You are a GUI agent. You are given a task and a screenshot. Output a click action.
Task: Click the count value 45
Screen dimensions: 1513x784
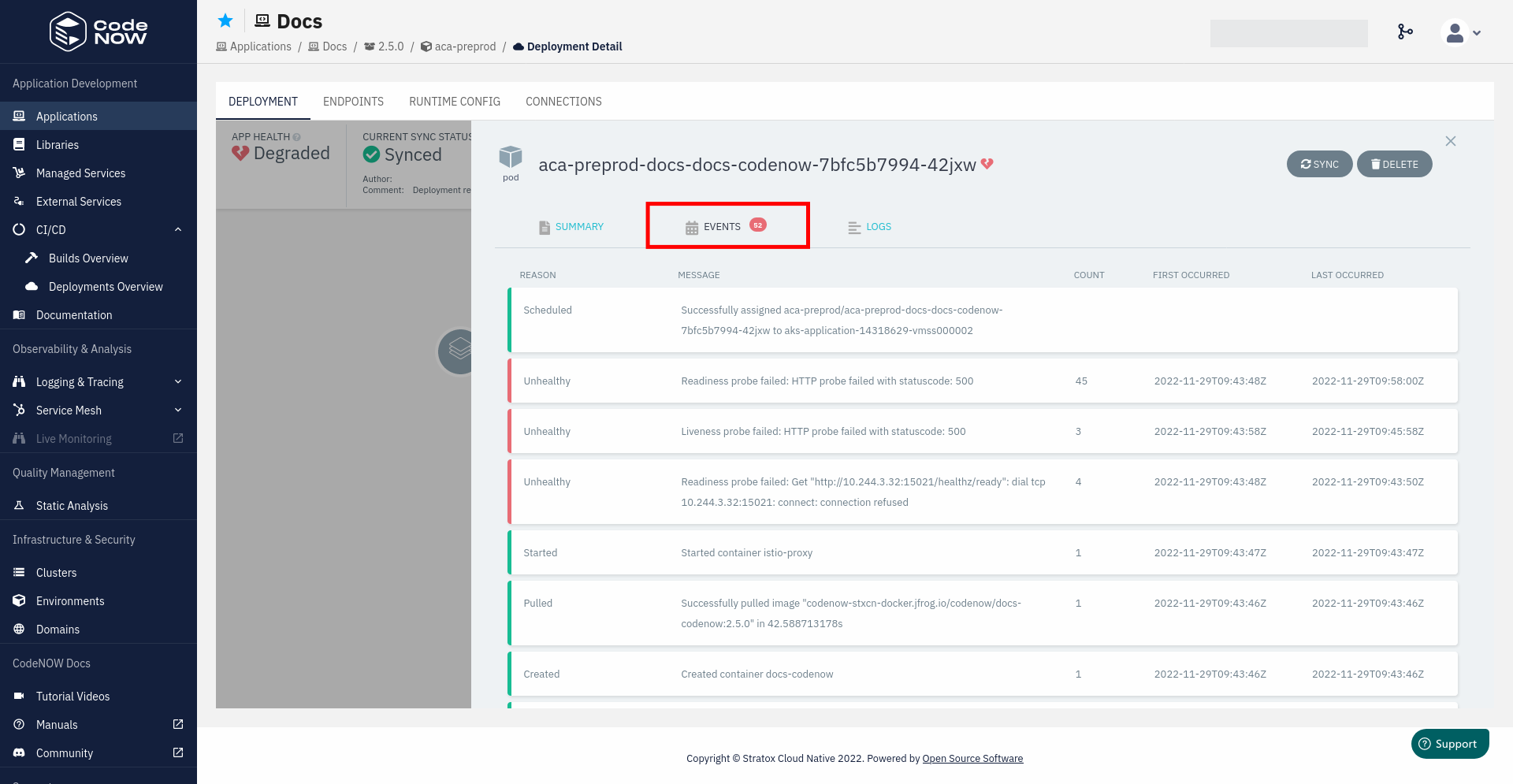[1081, 381]
